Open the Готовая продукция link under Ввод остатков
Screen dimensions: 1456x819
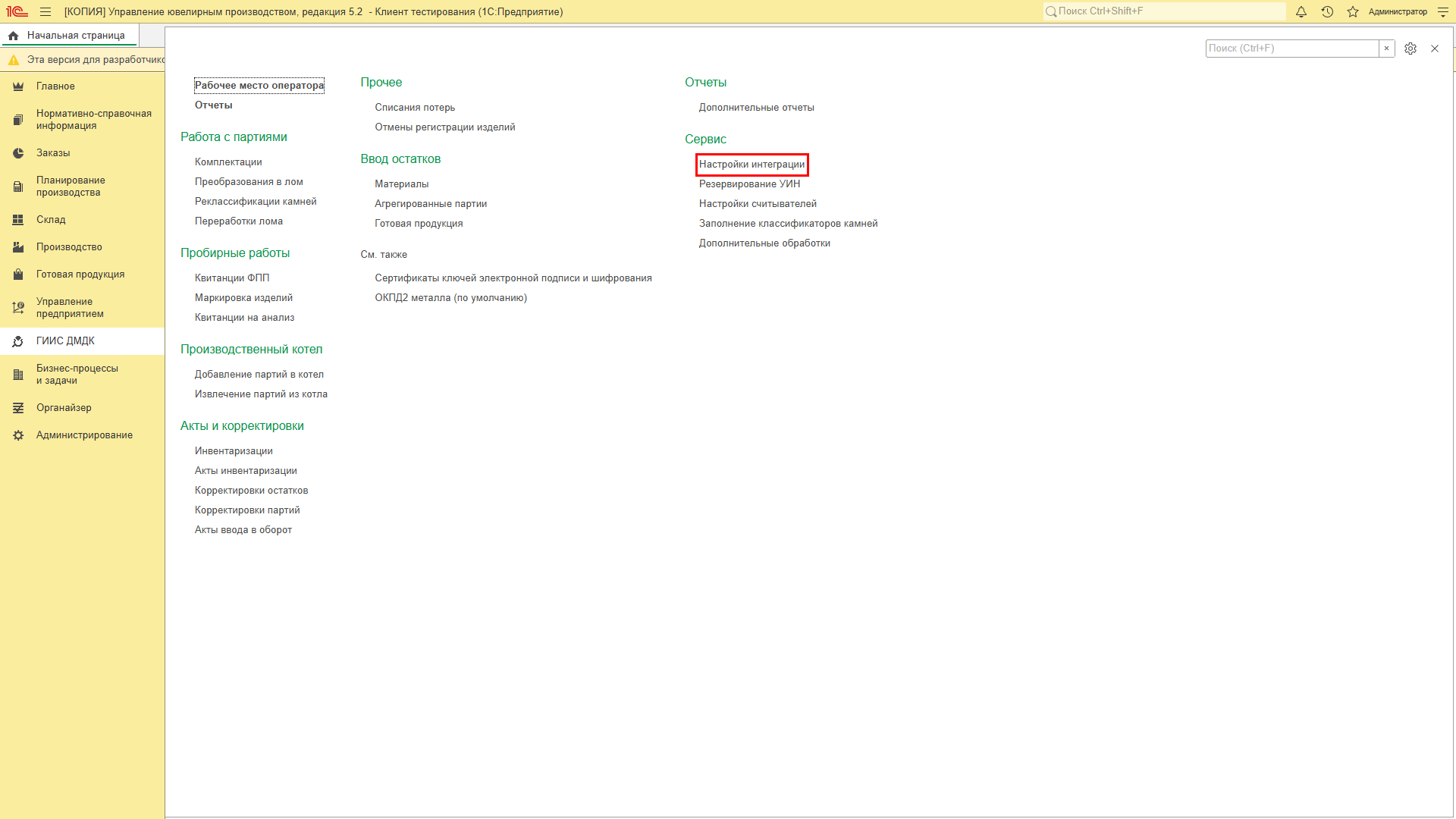(419, 224)
